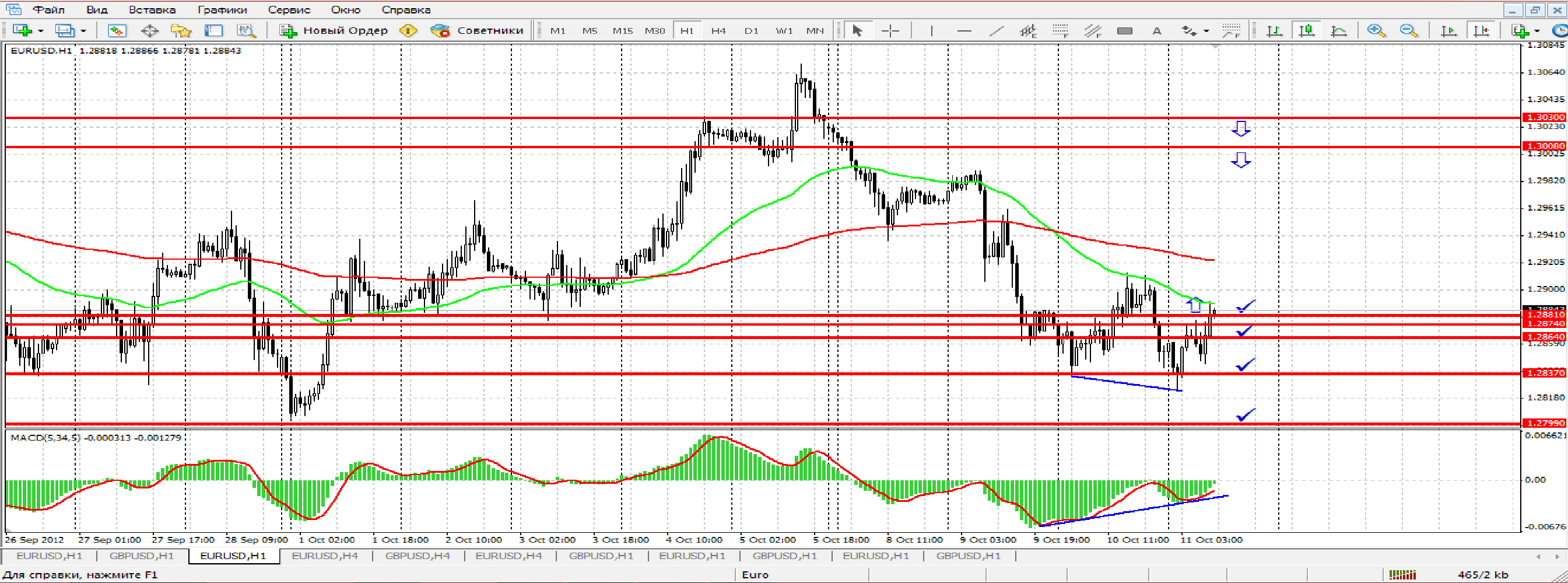1568x583 pixels.
Task: Toggle Советники (Expert Advisors) on or off
Action: [x=476, y=30]
